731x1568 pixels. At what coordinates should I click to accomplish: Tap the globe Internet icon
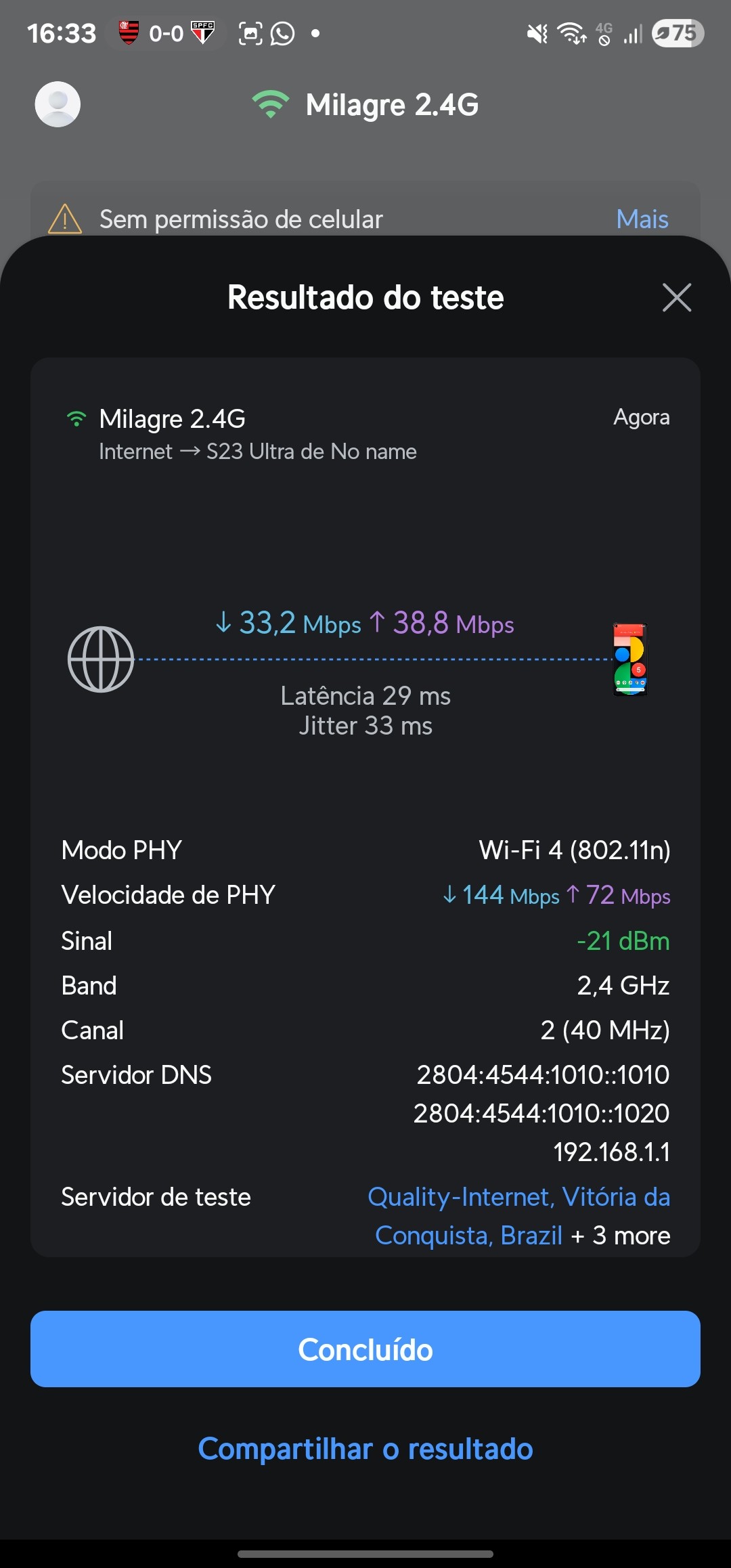tap(101, 659)
